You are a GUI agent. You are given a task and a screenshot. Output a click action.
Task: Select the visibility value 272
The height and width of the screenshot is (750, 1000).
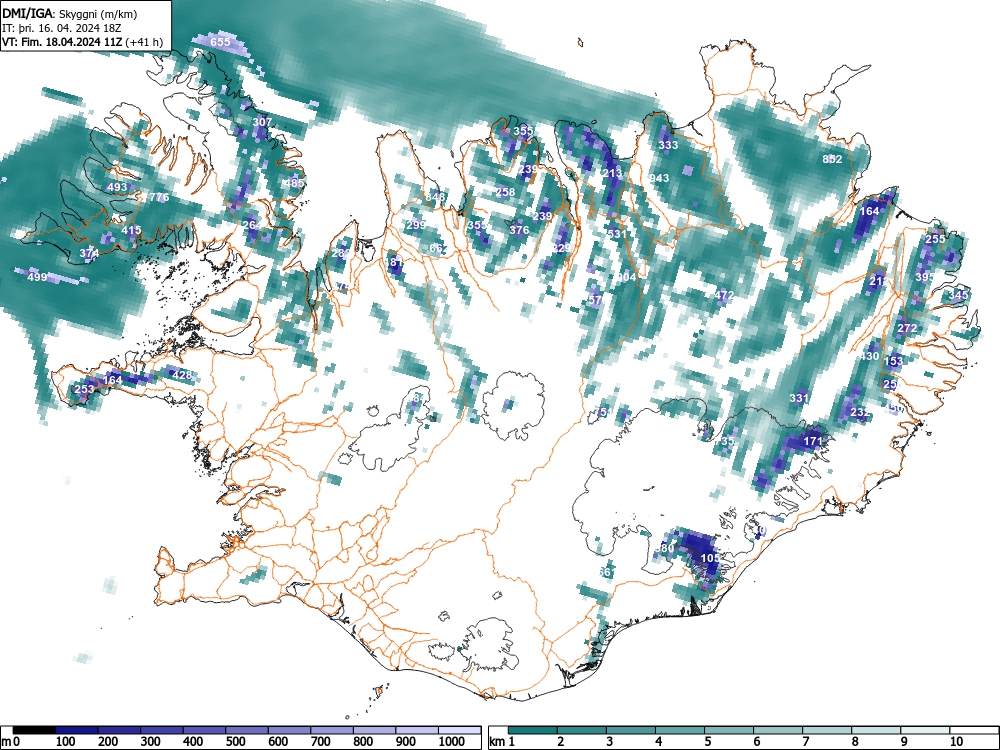pos(907,328)
